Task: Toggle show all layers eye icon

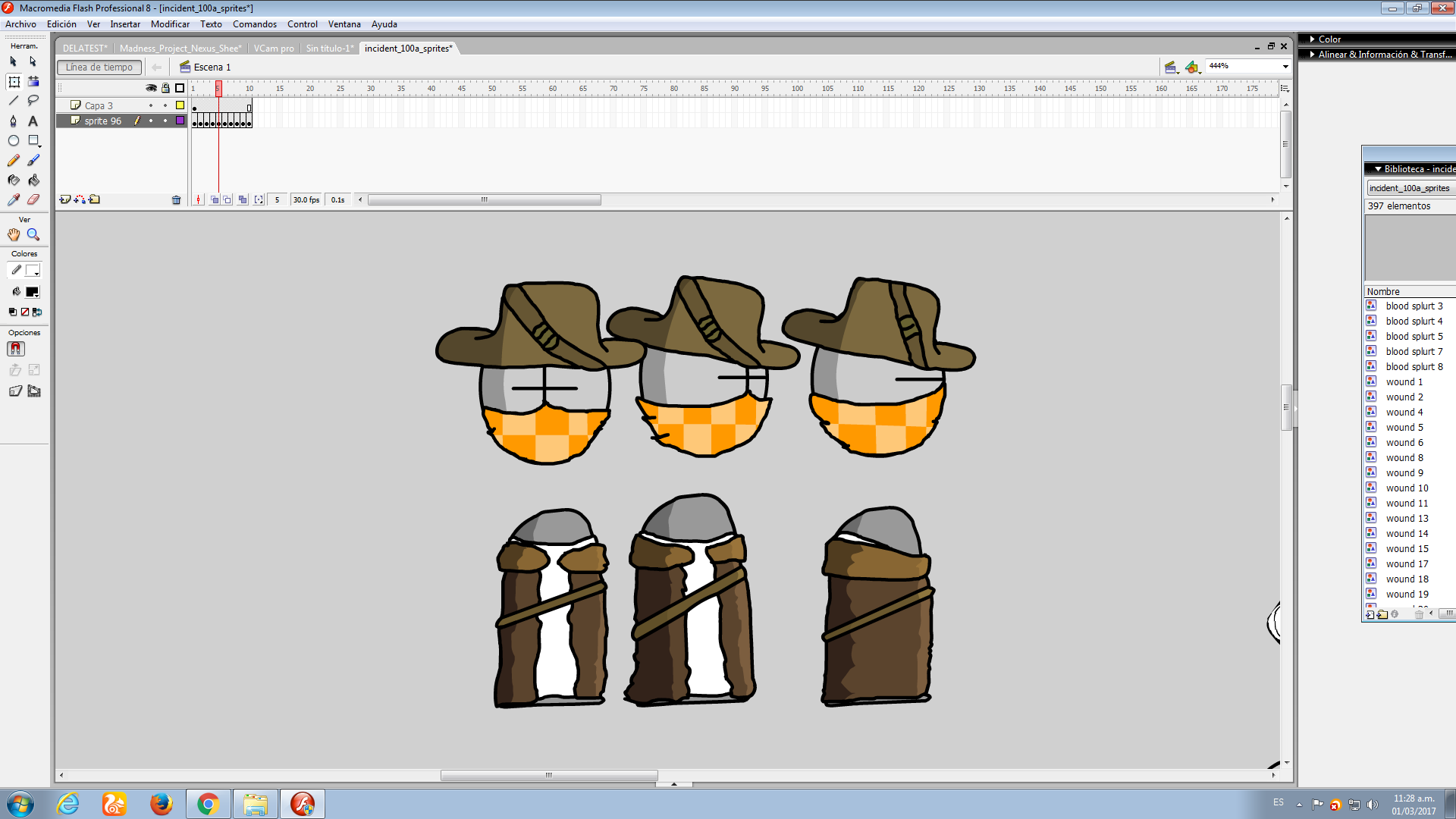Action: click(151, 88)
